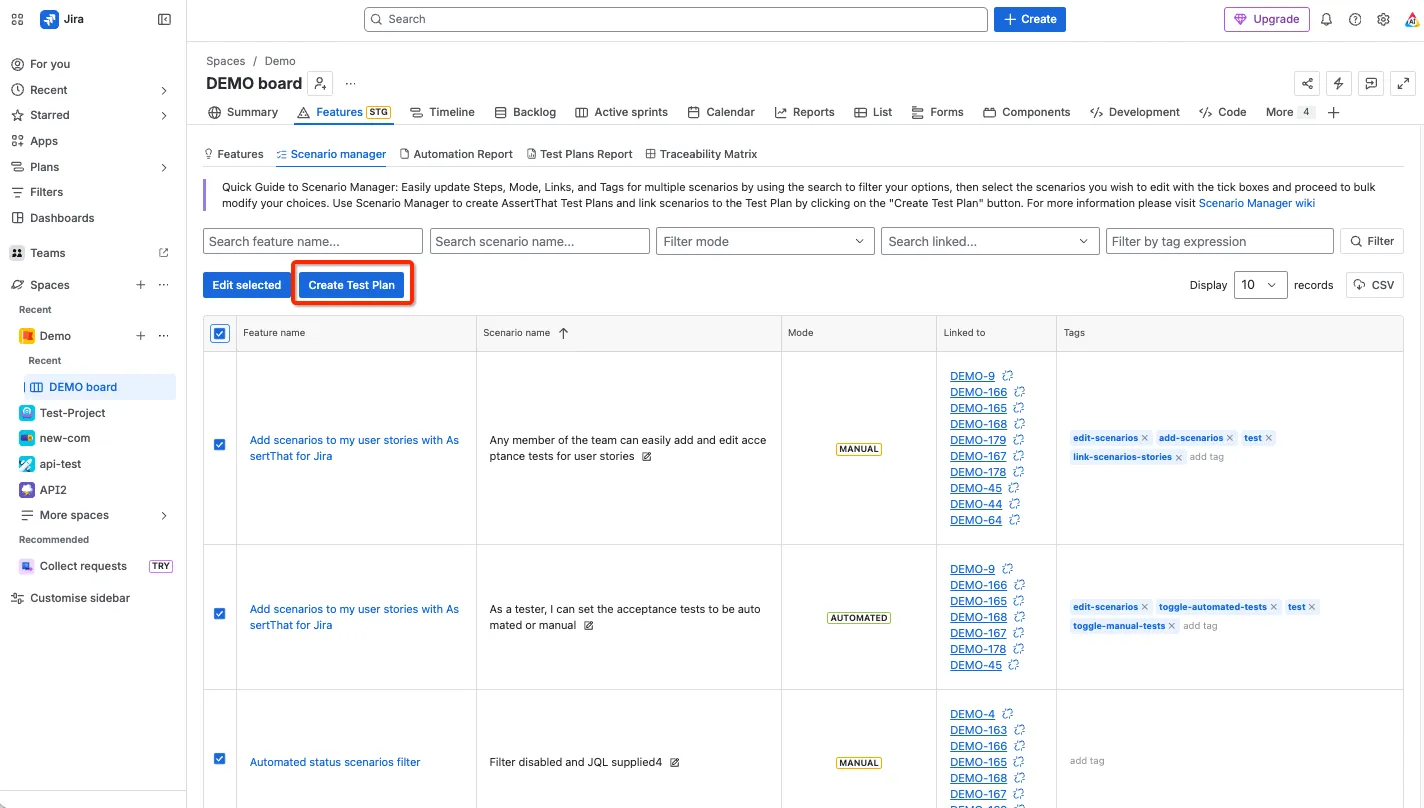Open the app switcher grid icon

[x=17, y=19]
